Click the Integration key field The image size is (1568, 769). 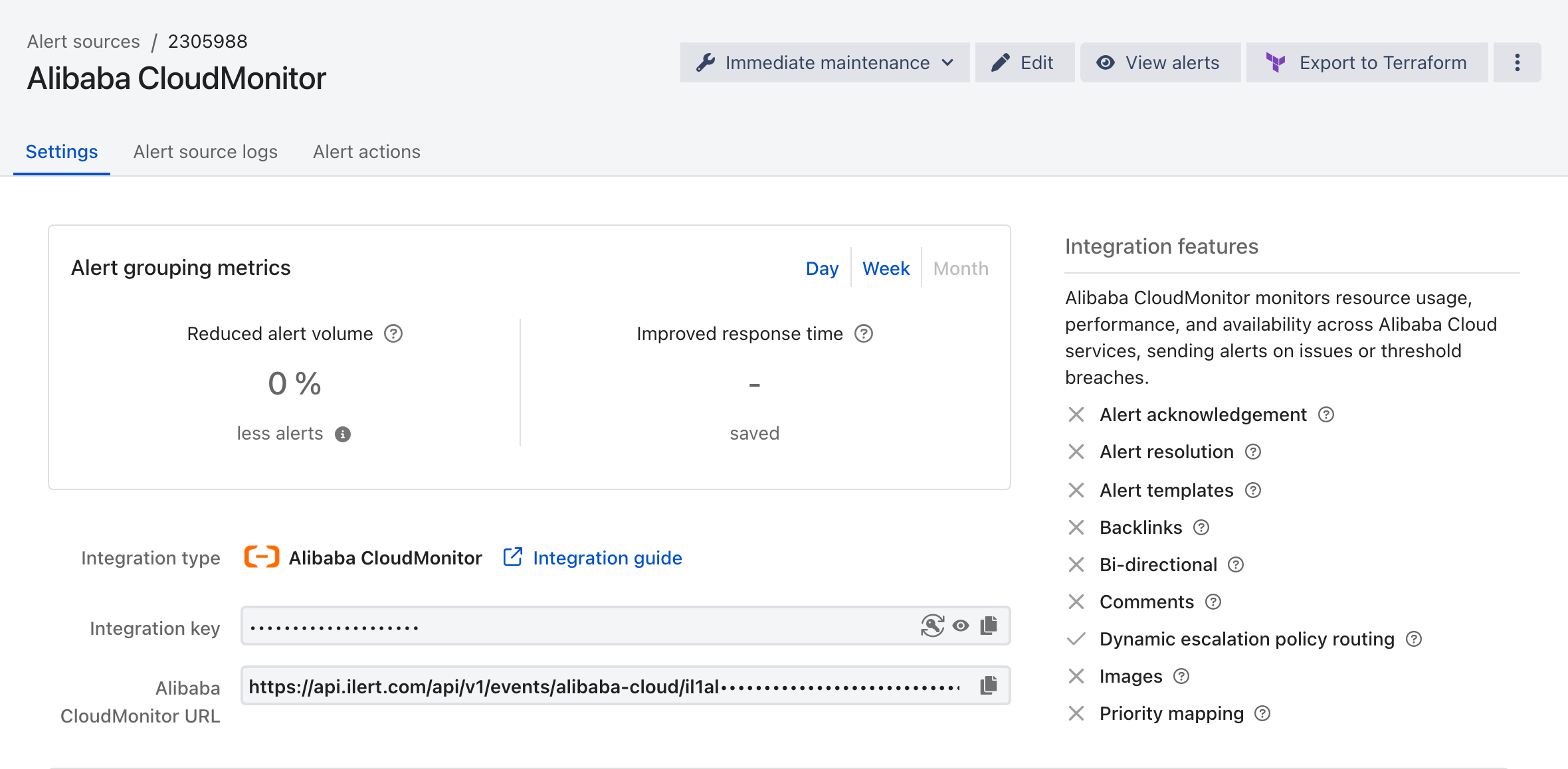coord(626,626)
